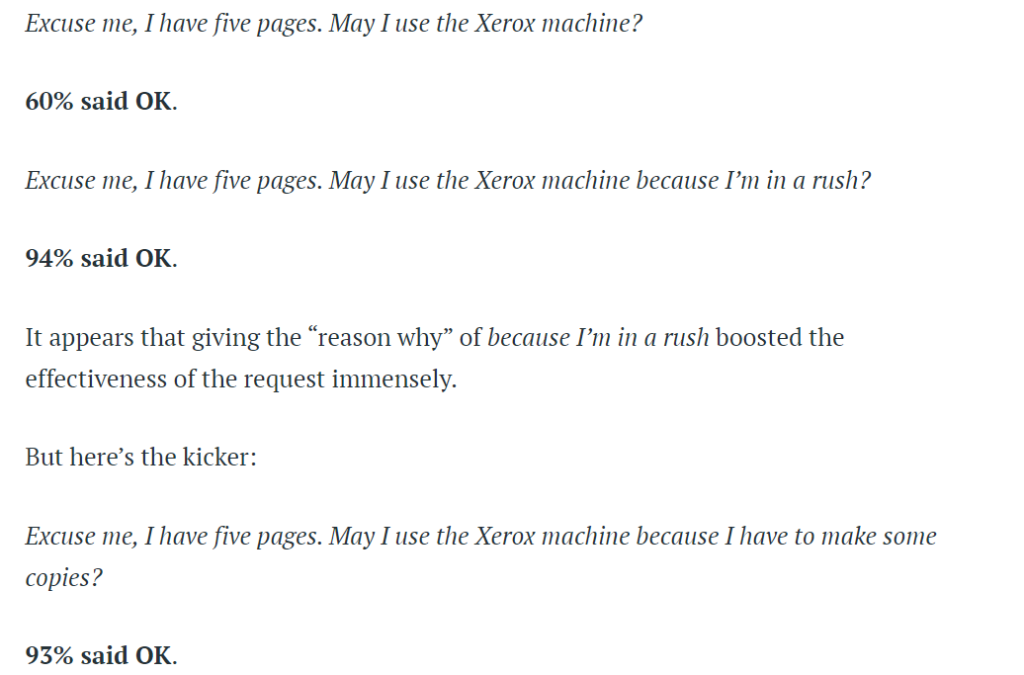Click the bold text '93% said OK'

[101, 655]
